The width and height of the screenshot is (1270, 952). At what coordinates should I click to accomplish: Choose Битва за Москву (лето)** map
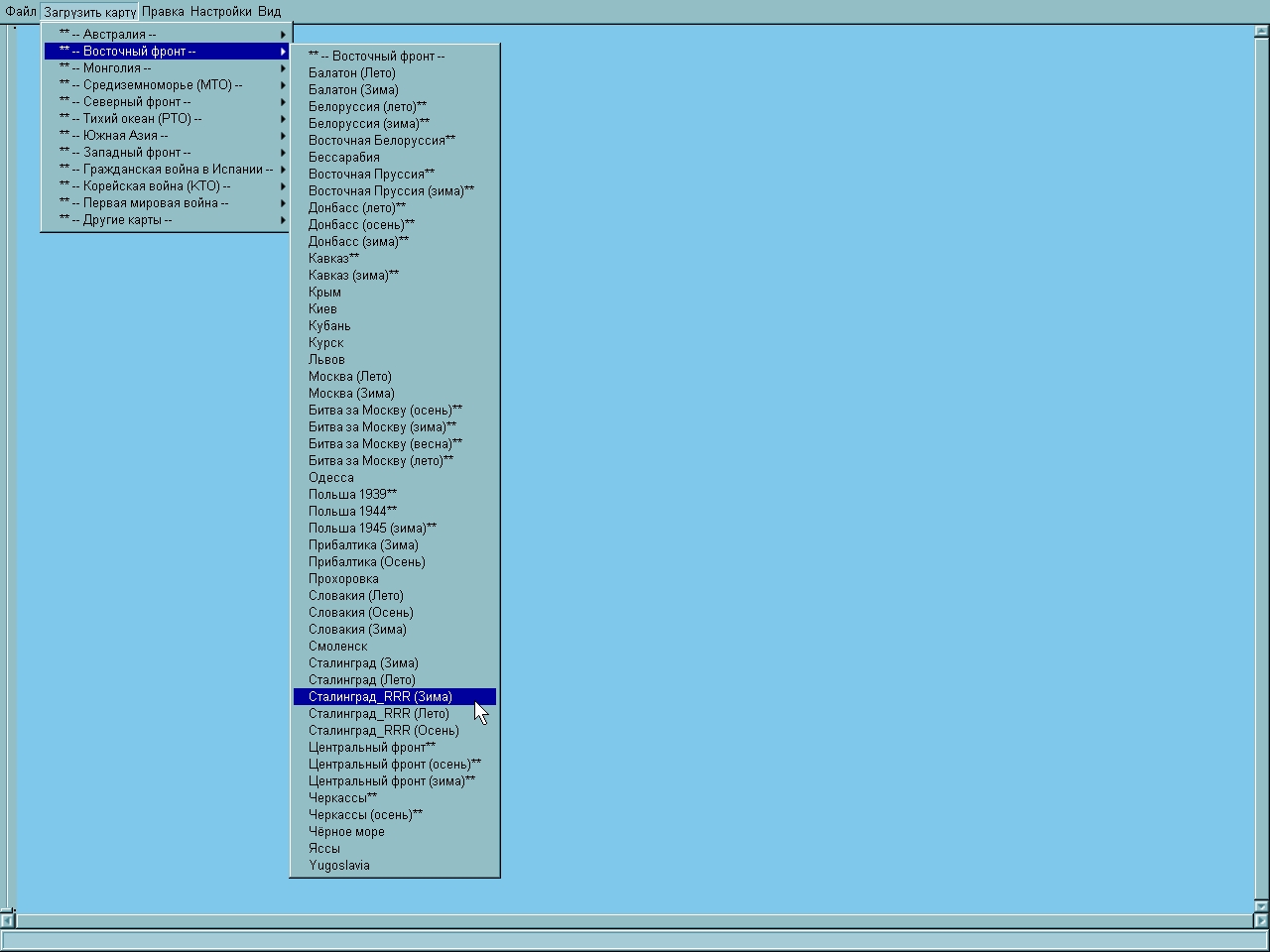[395, 461]
